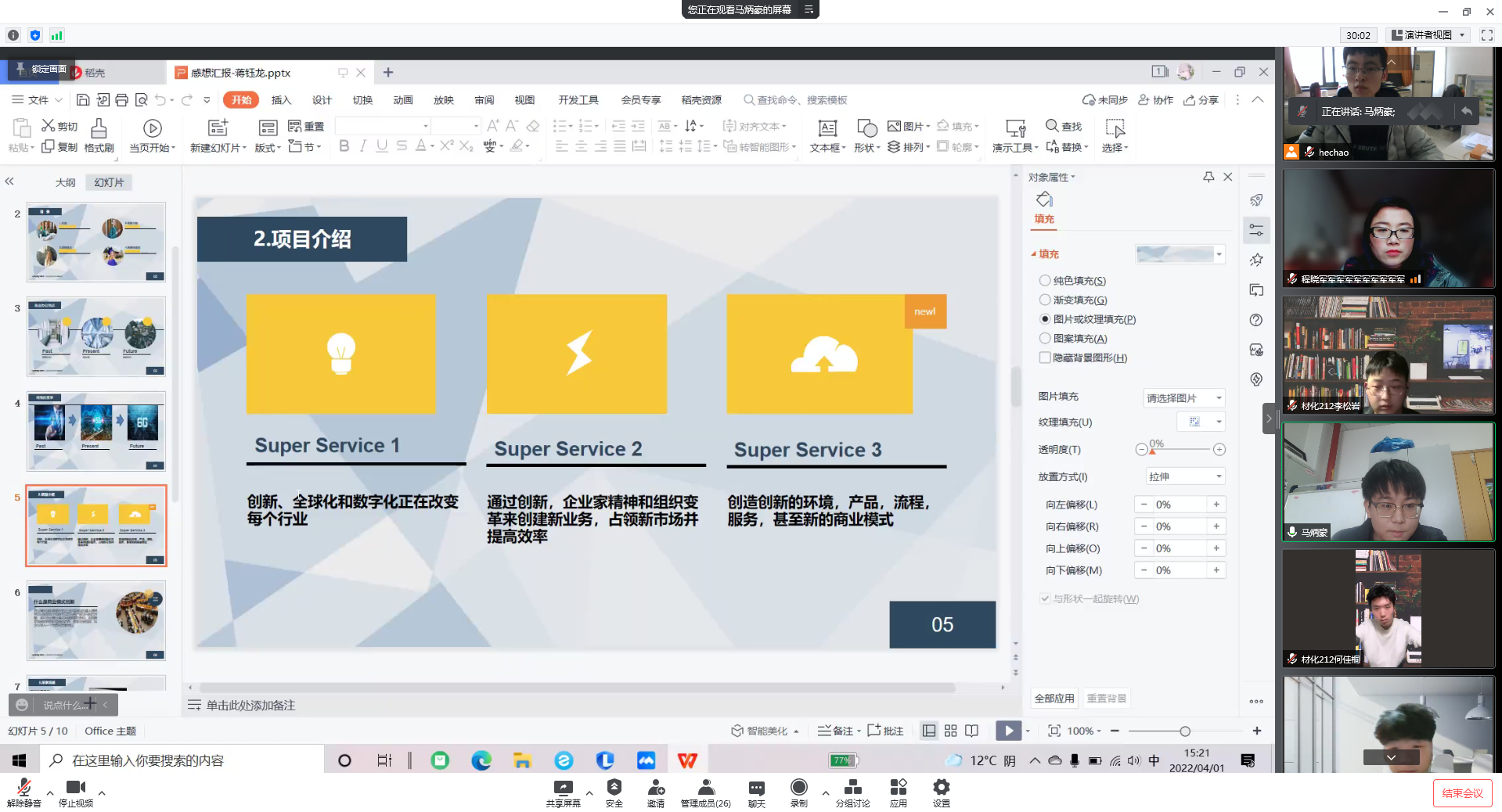This screenshot has height=812, width=1502.
Task: Open the Insert (插入) ribbon tab
Action: click(281, 100)
